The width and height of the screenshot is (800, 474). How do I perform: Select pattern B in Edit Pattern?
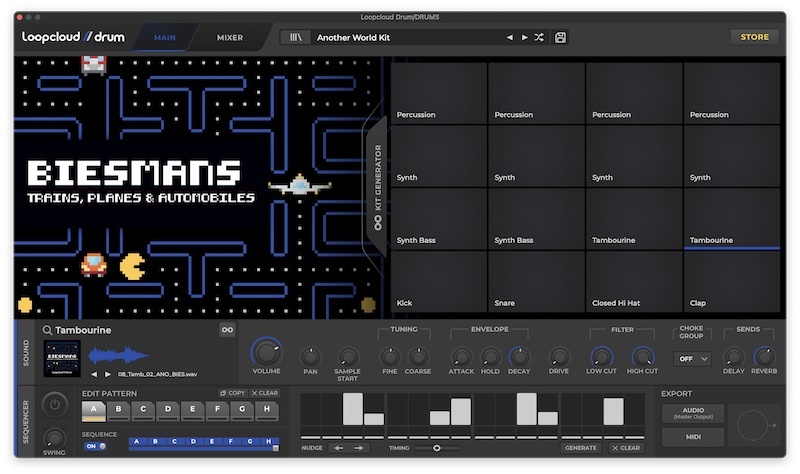[x=118, y=409]
